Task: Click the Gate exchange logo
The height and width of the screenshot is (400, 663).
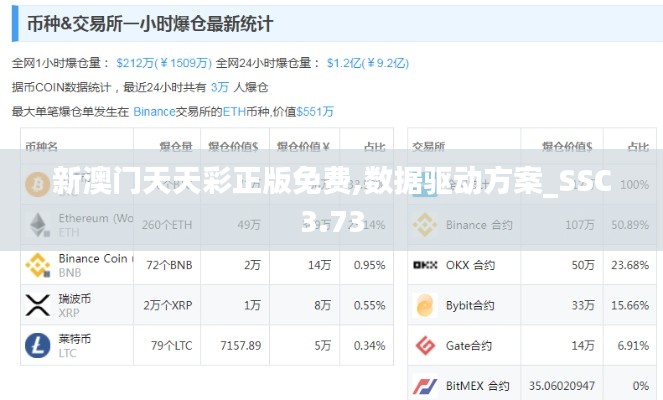Action: click(x=425, y=345)
